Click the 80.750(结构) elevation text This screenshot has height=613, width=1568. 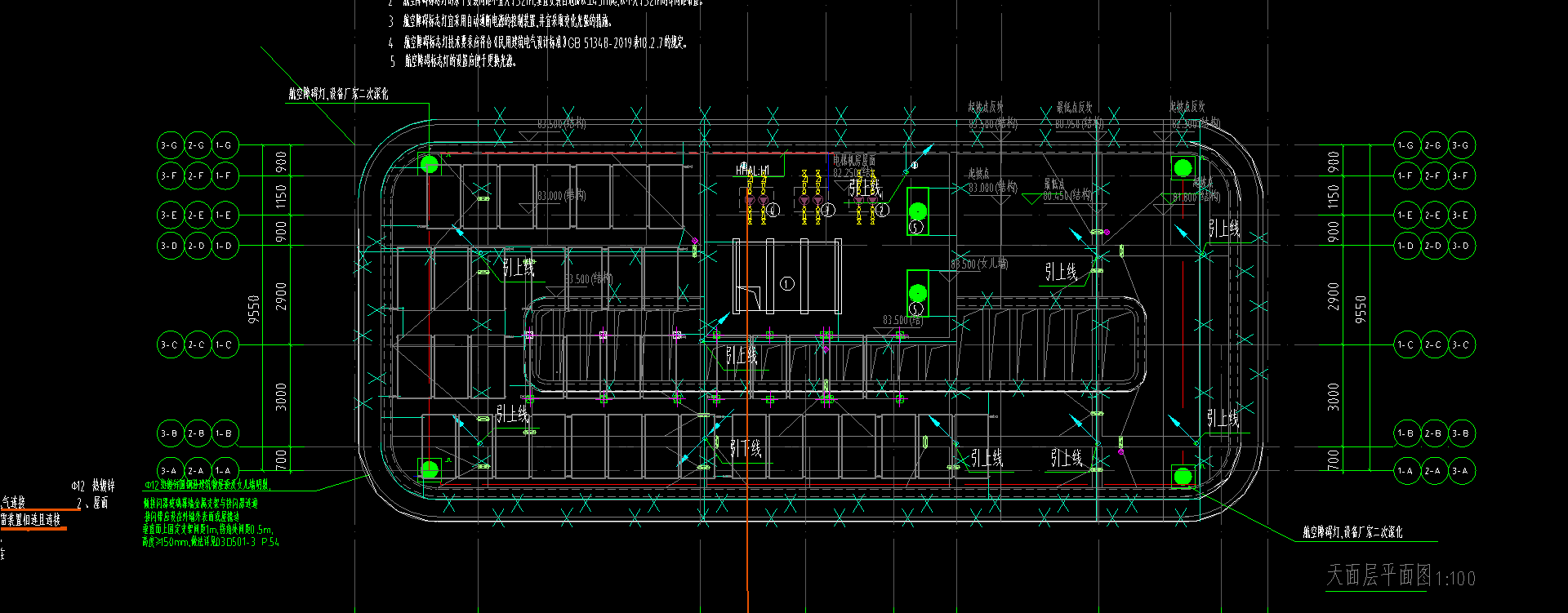pyautogui.click(x=1079, y=124)
